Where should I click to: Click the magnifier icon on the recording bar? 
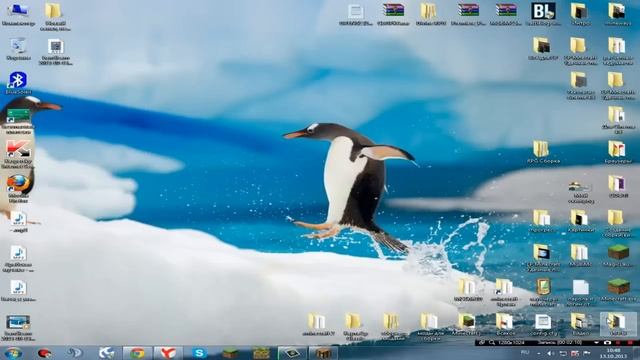[x=491, y=343]
